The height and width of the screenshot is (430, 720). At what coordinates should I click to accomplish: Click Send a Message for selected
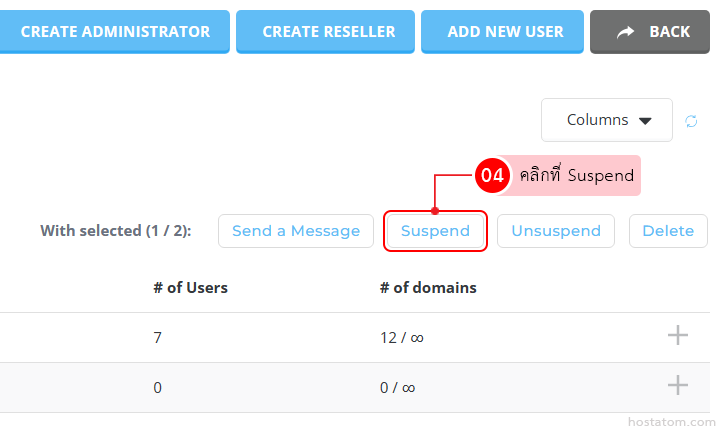pos(296,231)
